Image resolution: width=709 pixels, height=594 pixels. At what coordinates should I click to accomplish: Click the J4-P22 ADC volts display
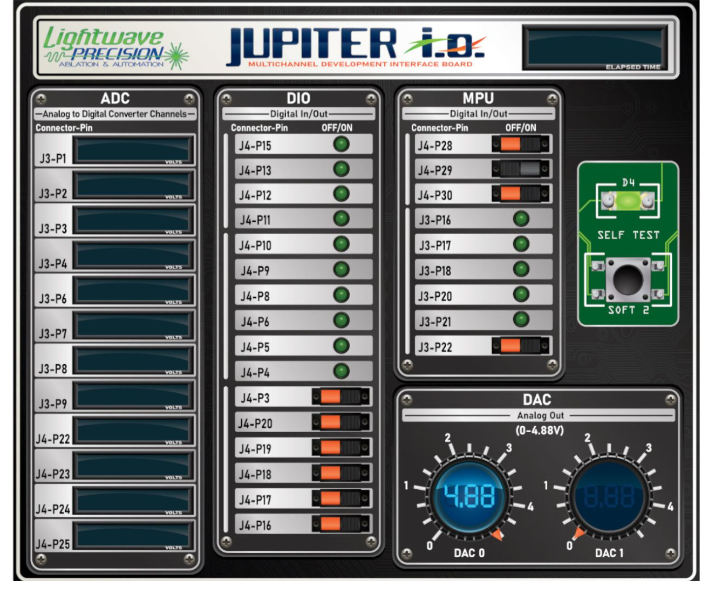click(133, 430)
